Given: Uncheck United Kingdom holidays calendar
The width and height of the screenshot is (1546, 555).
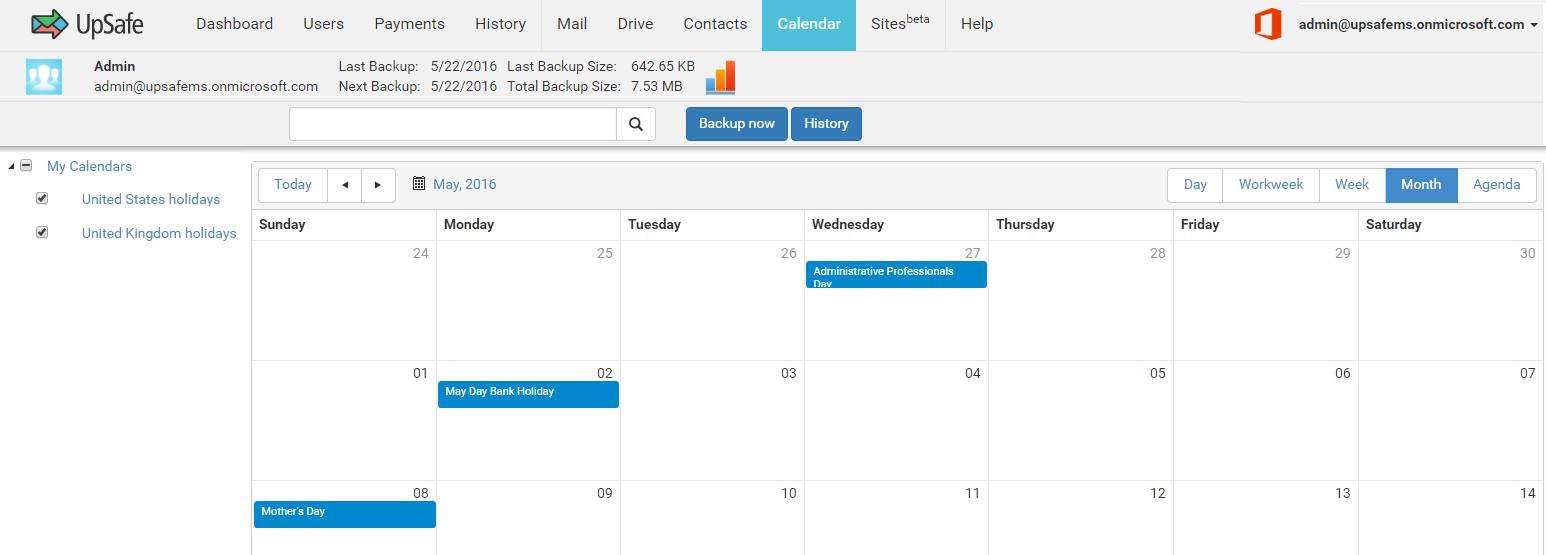Looking at the screenshot, I should click(x=42, y=232).
